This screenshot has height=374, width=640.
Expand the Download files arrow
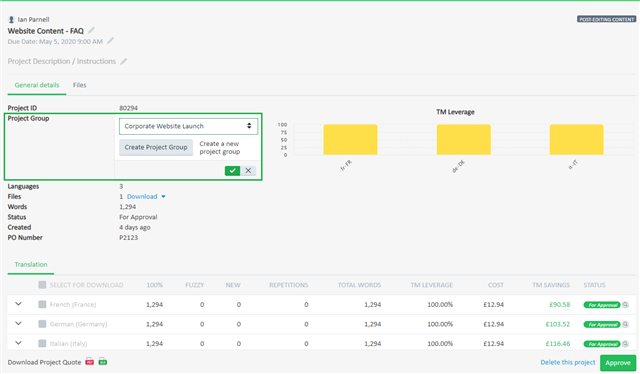163,196
